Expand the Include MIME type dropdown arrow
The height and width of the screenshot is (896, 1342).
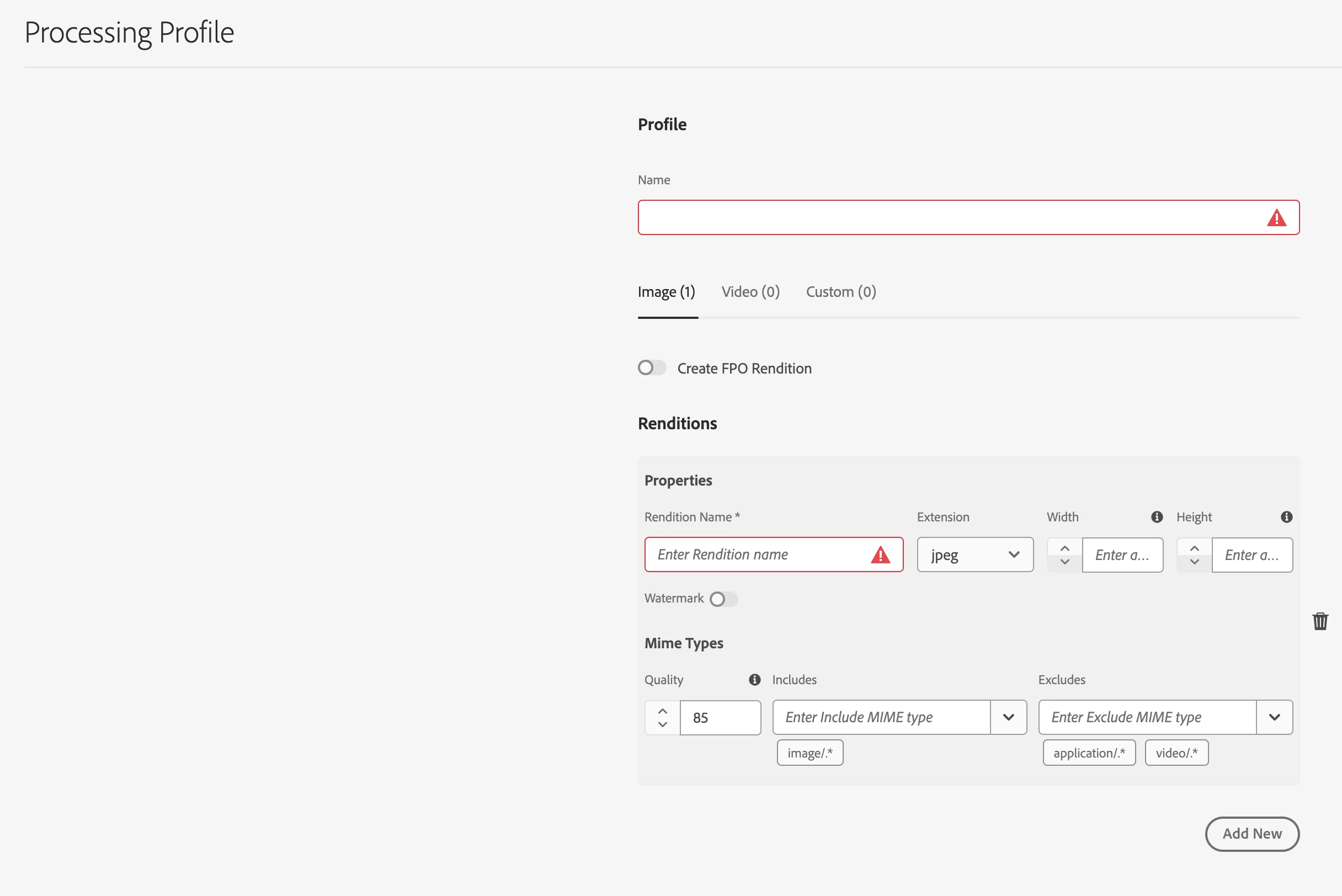coord(1008,717)
